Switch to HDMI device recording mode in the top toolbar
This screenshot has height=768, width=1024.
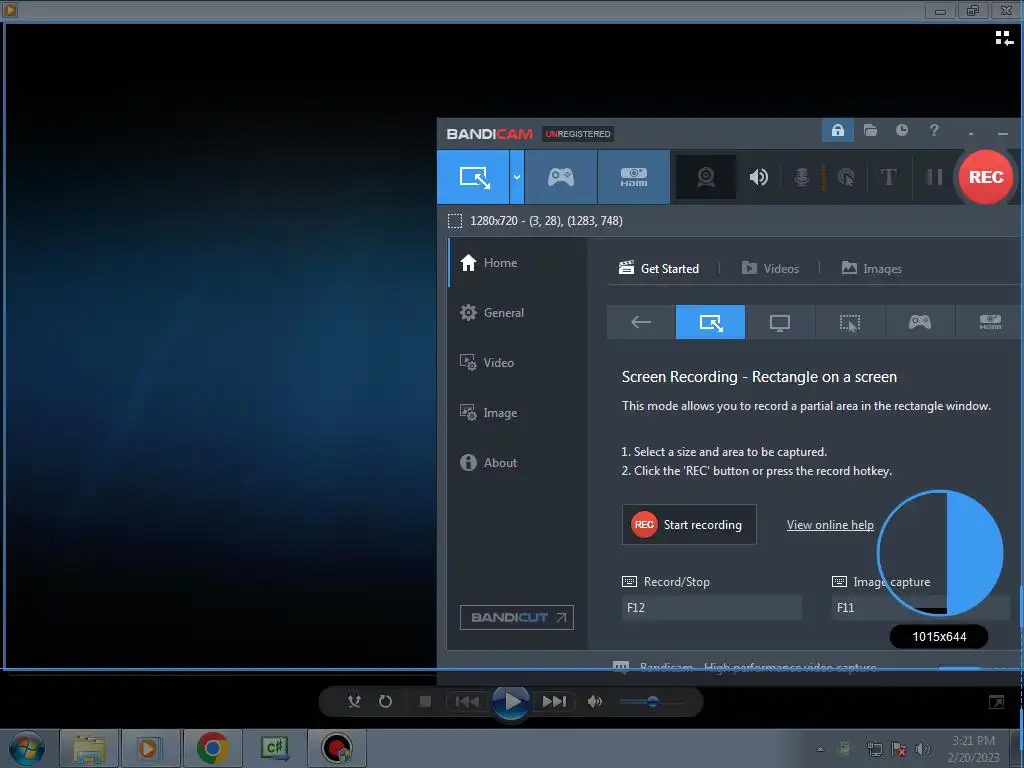tap(633, 177)
